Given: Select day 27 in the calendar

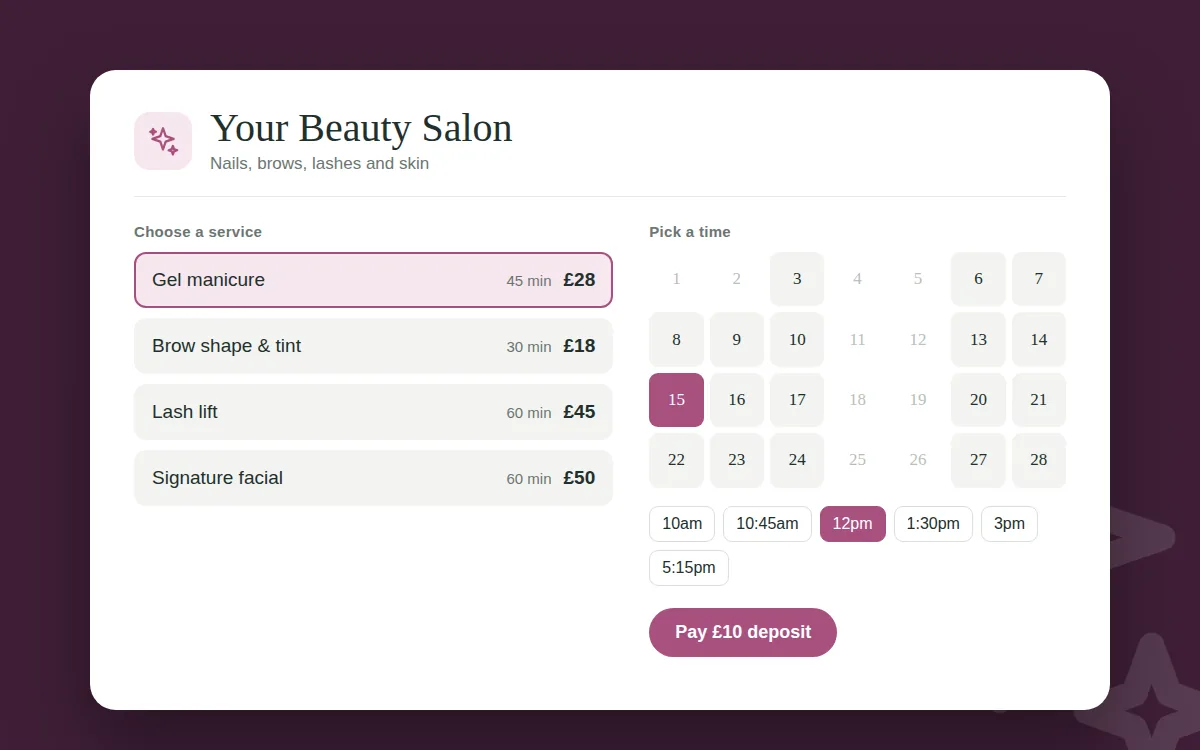Looking at the screenshot, I should (x=978, y=460).
